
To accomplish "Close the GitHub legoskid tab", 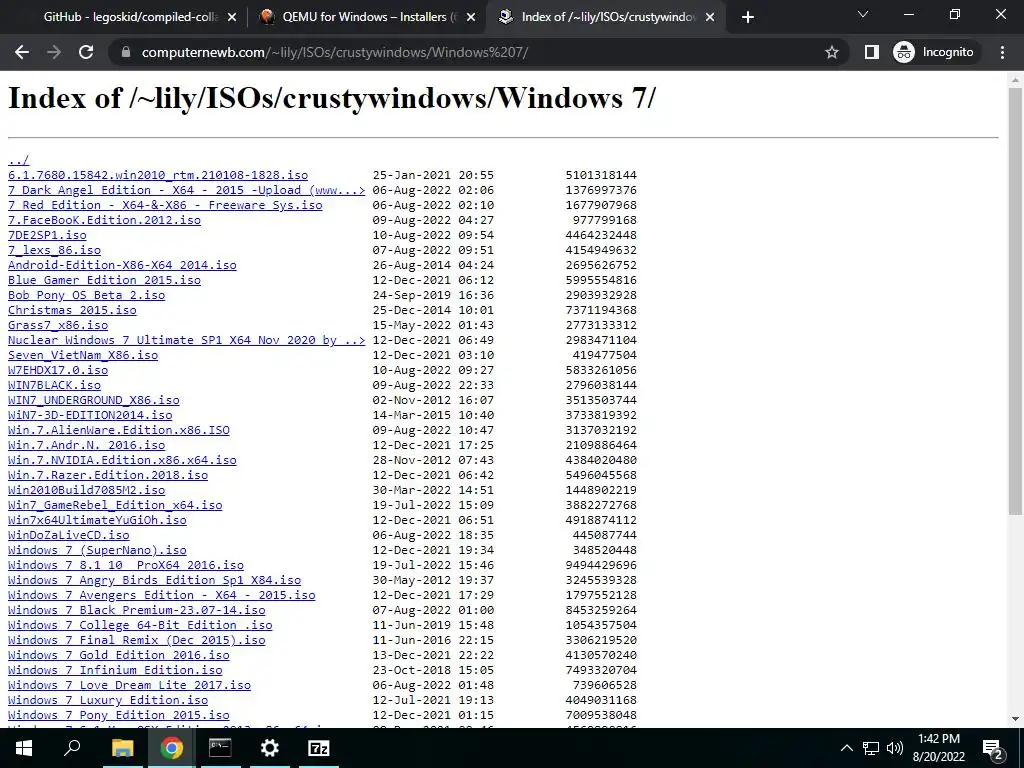I will [232, 18].
